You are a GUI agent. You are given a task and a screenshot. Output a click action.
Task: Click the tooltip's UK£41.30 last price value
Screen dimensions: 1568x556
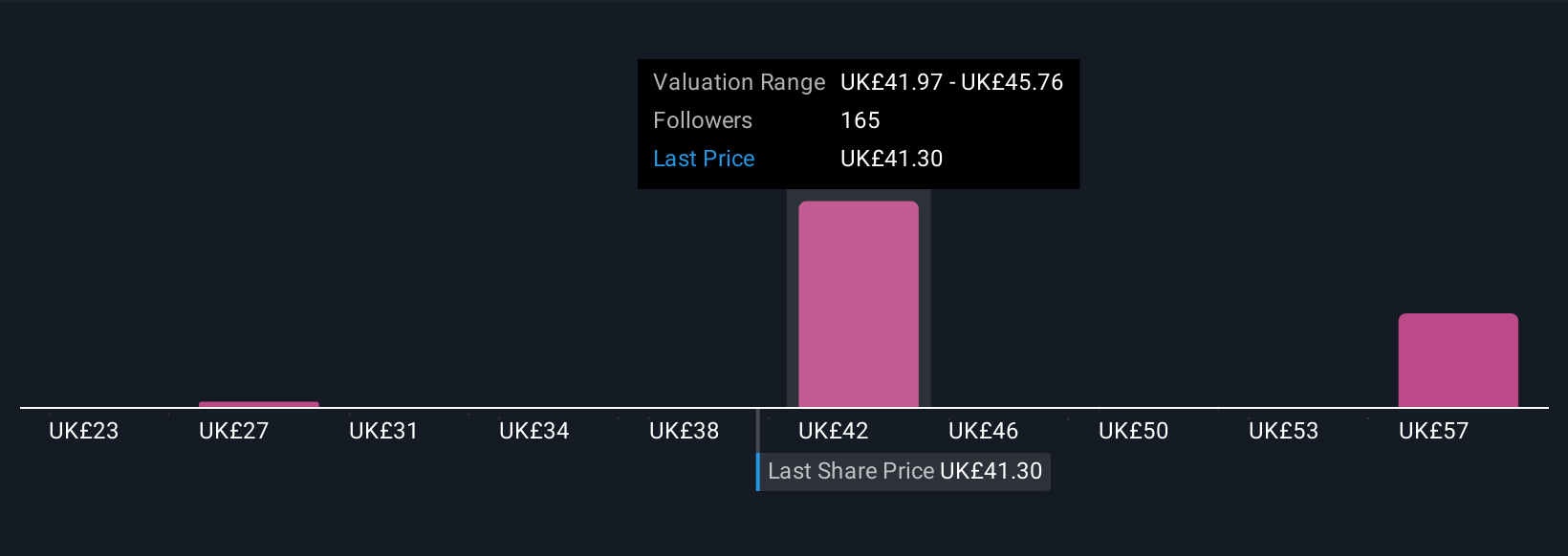point(892,159)
